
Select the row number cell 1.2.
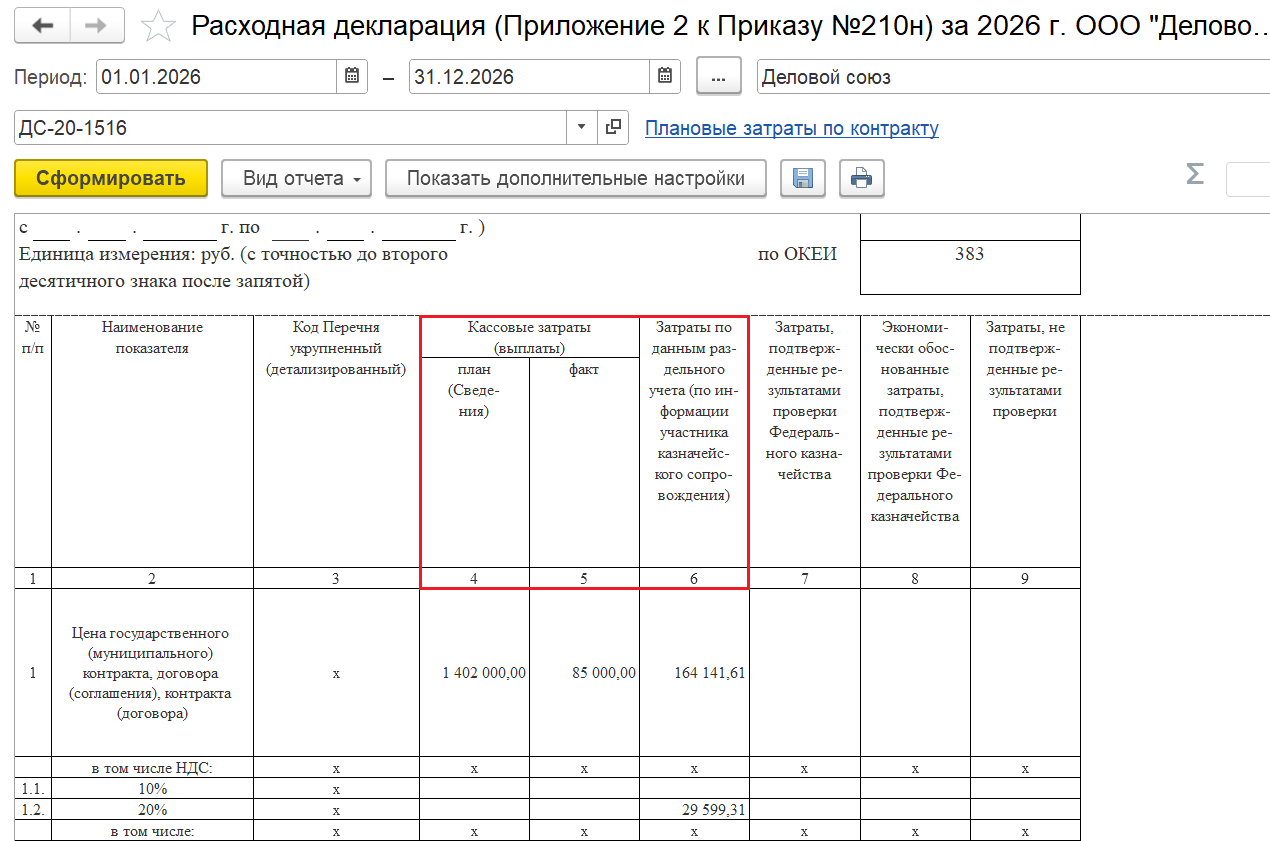[x=33, y=810]
